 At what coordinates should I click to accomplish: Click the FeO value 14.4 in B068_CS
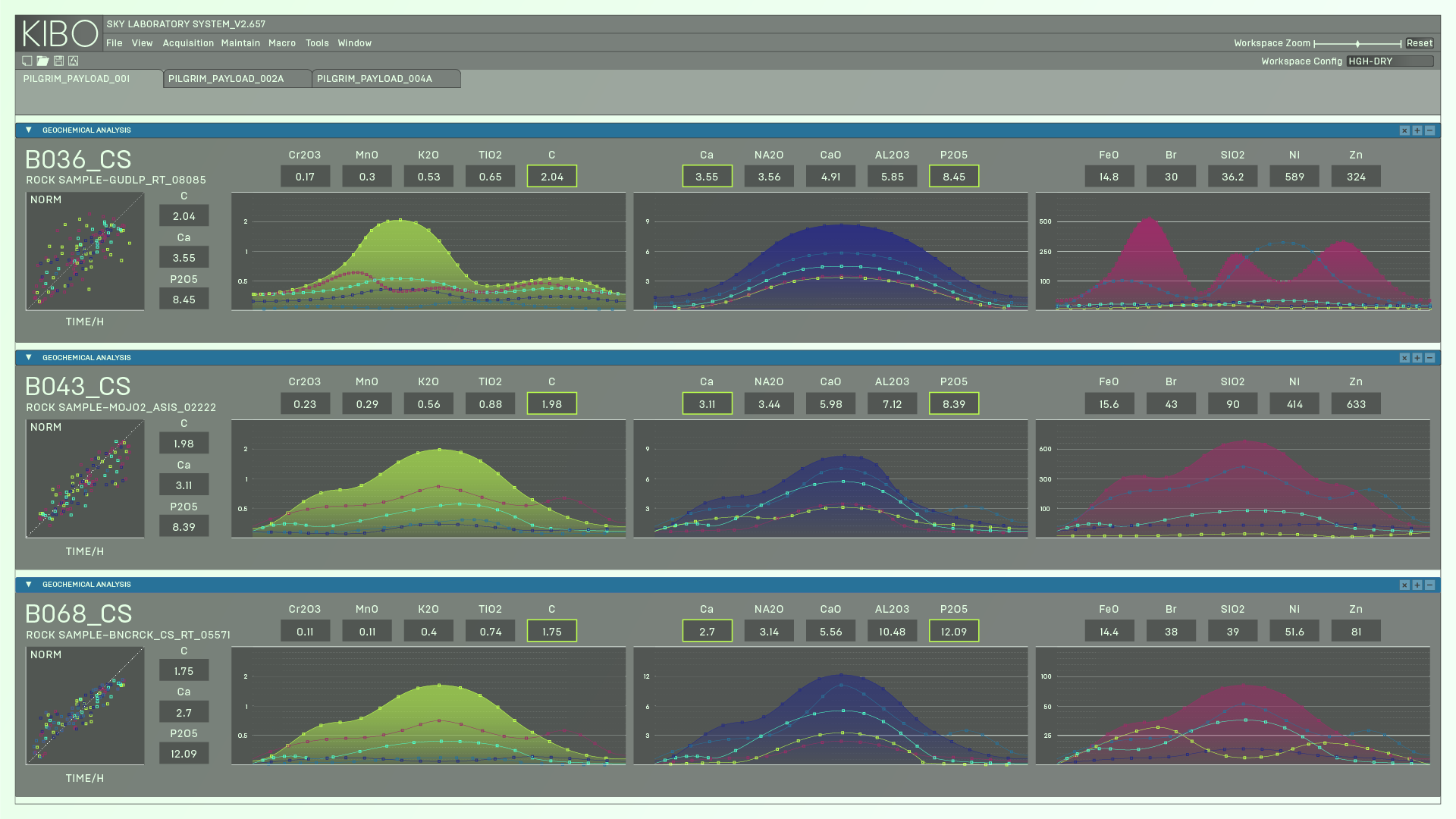click(x=1109, y=631)
